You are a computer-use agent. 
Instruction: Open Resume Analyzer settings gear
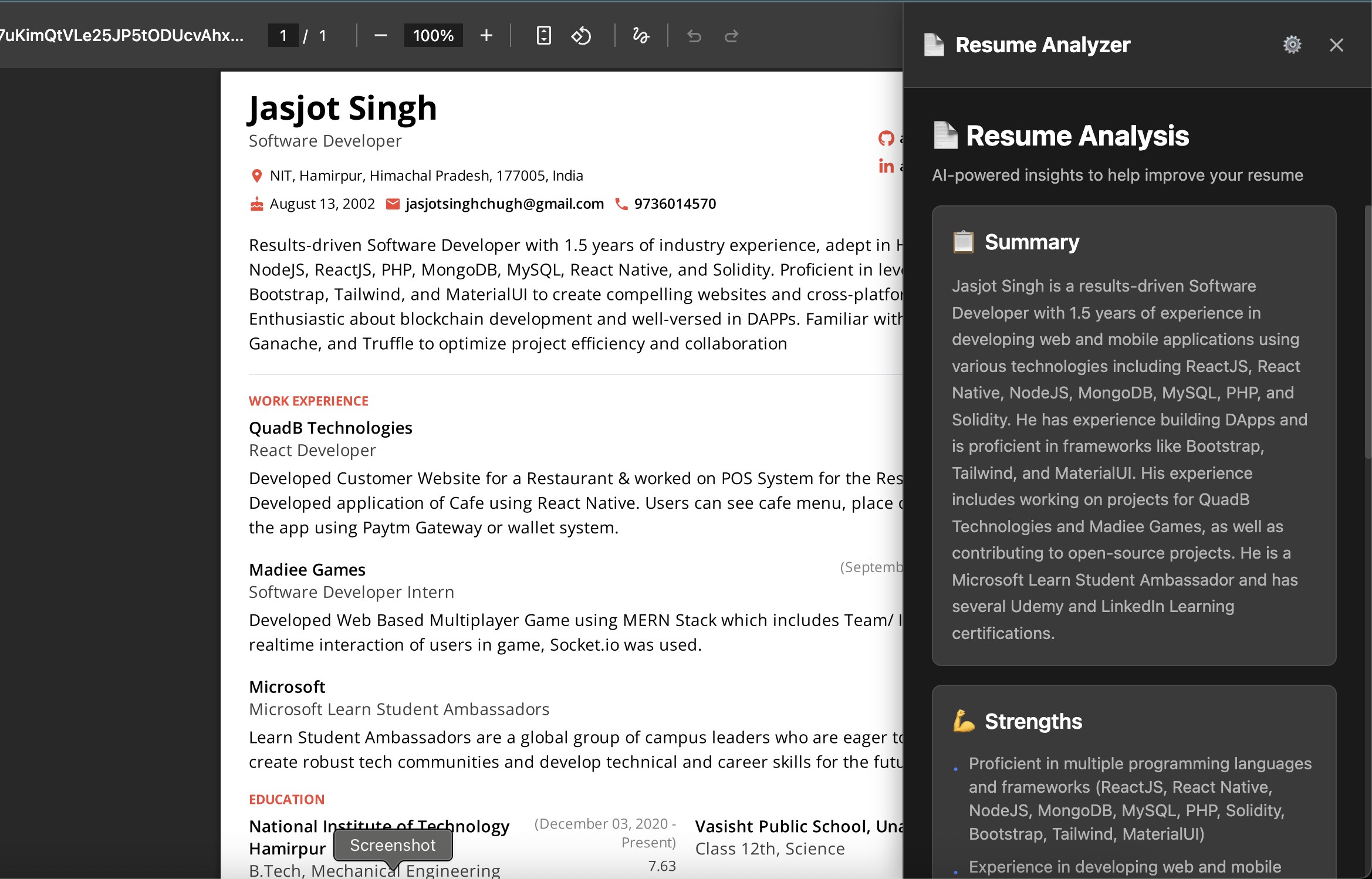1292,45
